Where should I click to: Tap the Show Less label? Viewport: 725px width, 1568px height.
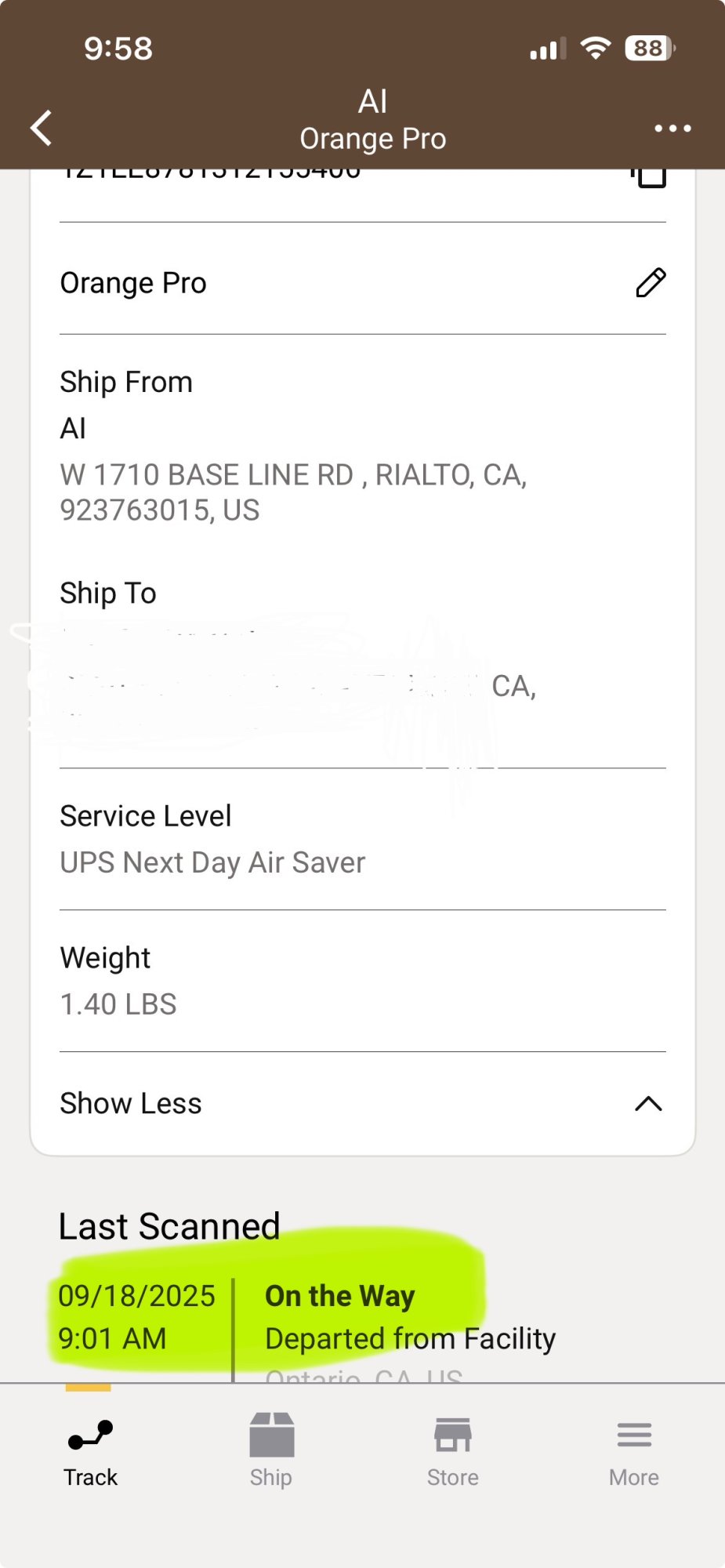point(131,1104)
